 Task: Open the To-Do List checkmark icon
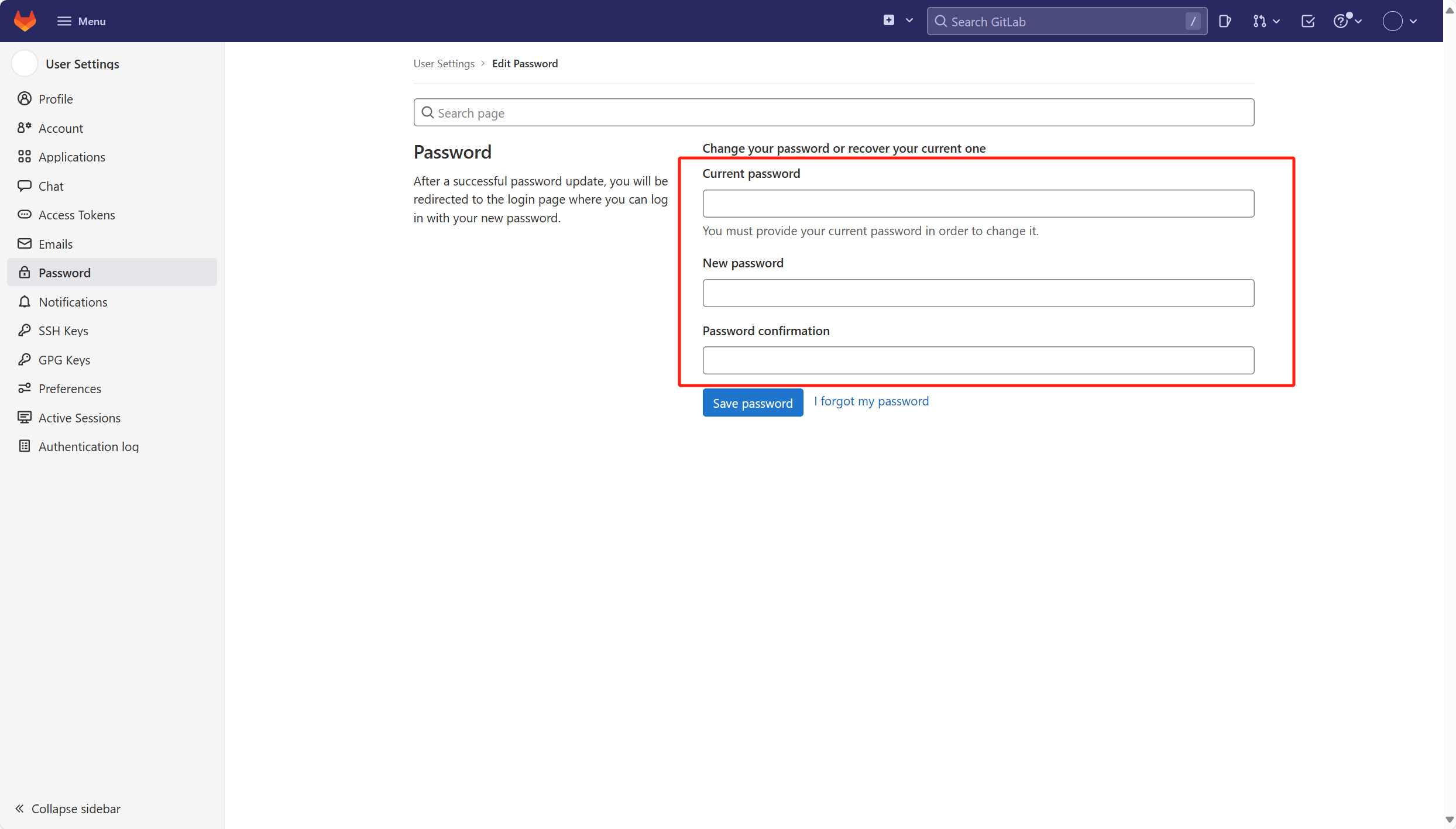click(x=1308, y=22)
